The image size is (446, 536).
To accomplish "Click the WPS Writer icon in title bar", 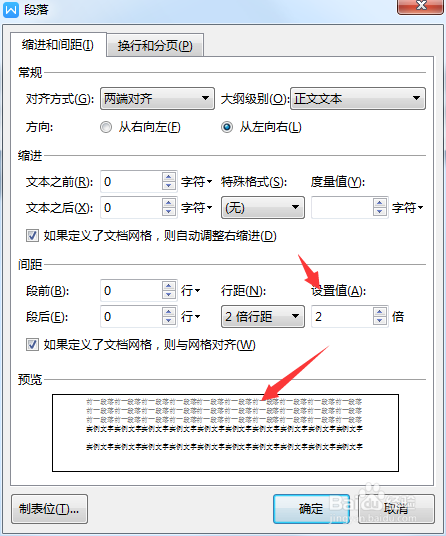I will (x=11, y=10).
